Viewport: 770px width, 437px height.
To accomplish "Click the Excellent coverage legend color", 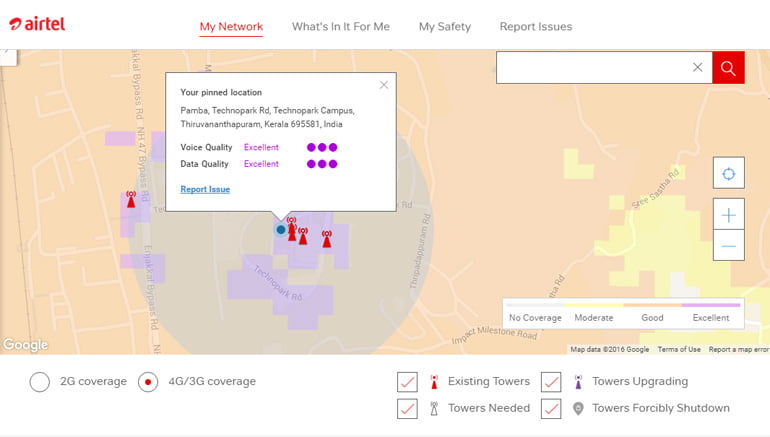I will click(711, 305).
